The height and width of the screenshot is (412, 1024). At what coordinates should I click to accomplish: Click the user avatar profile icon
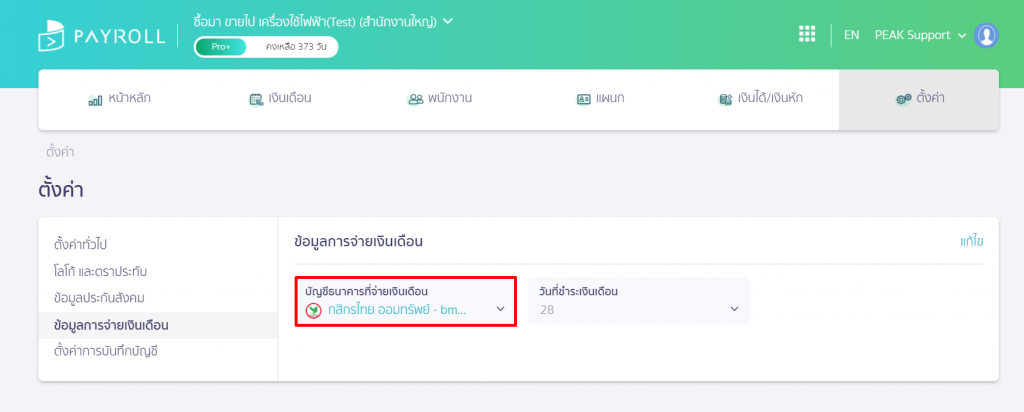pyautogui.click(x=985, y=35)
